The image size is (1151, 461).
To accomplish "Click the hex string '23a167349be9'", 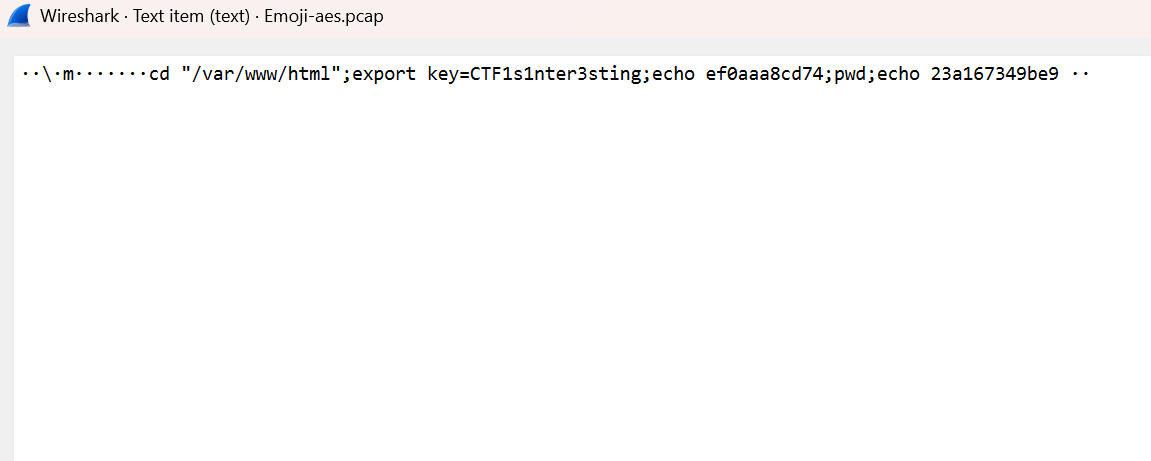I will tap(994, 75).
